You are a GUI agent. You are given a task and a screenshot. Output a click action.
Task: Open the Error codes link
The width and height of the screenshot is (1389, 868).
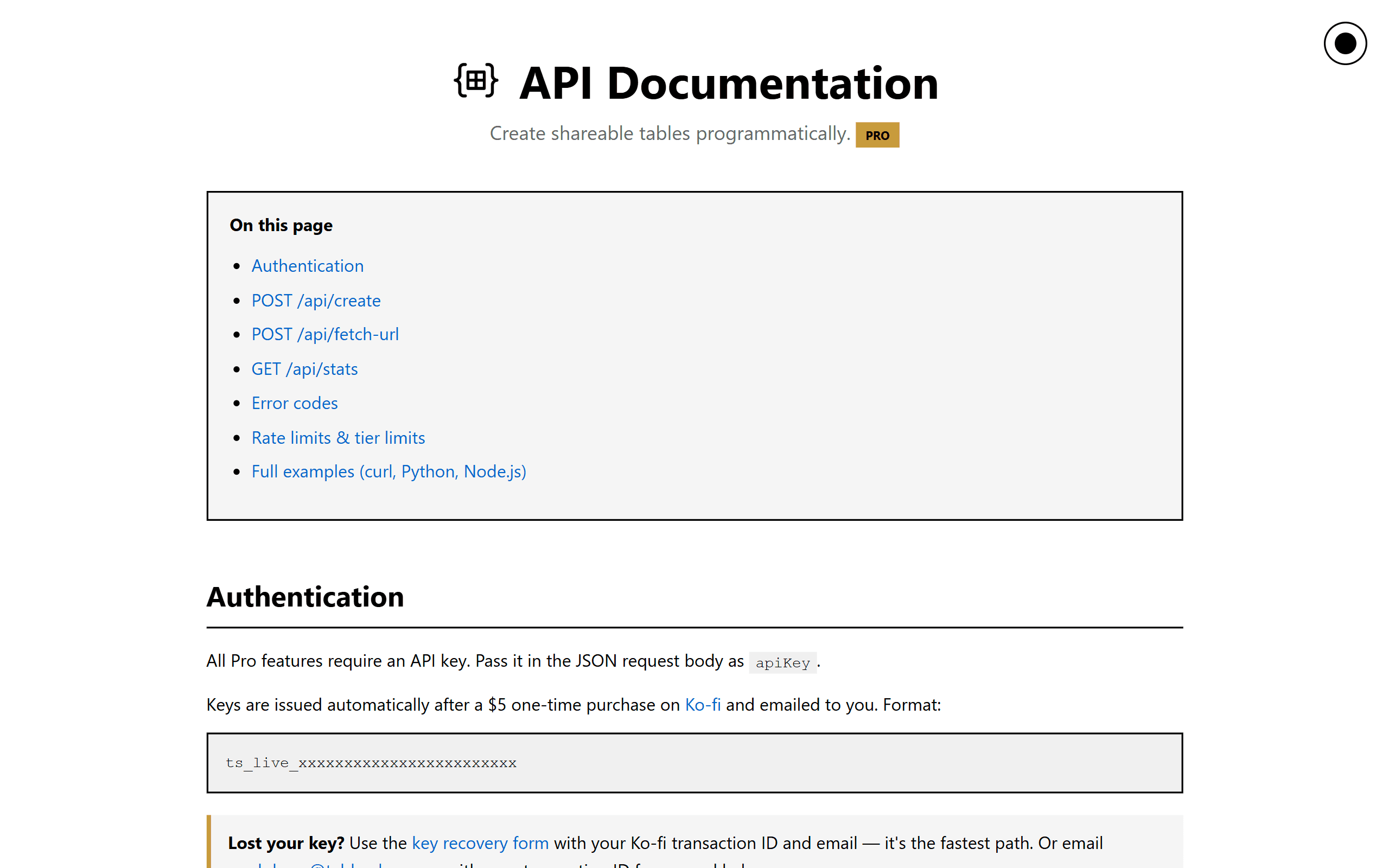[x=295, y=403]
